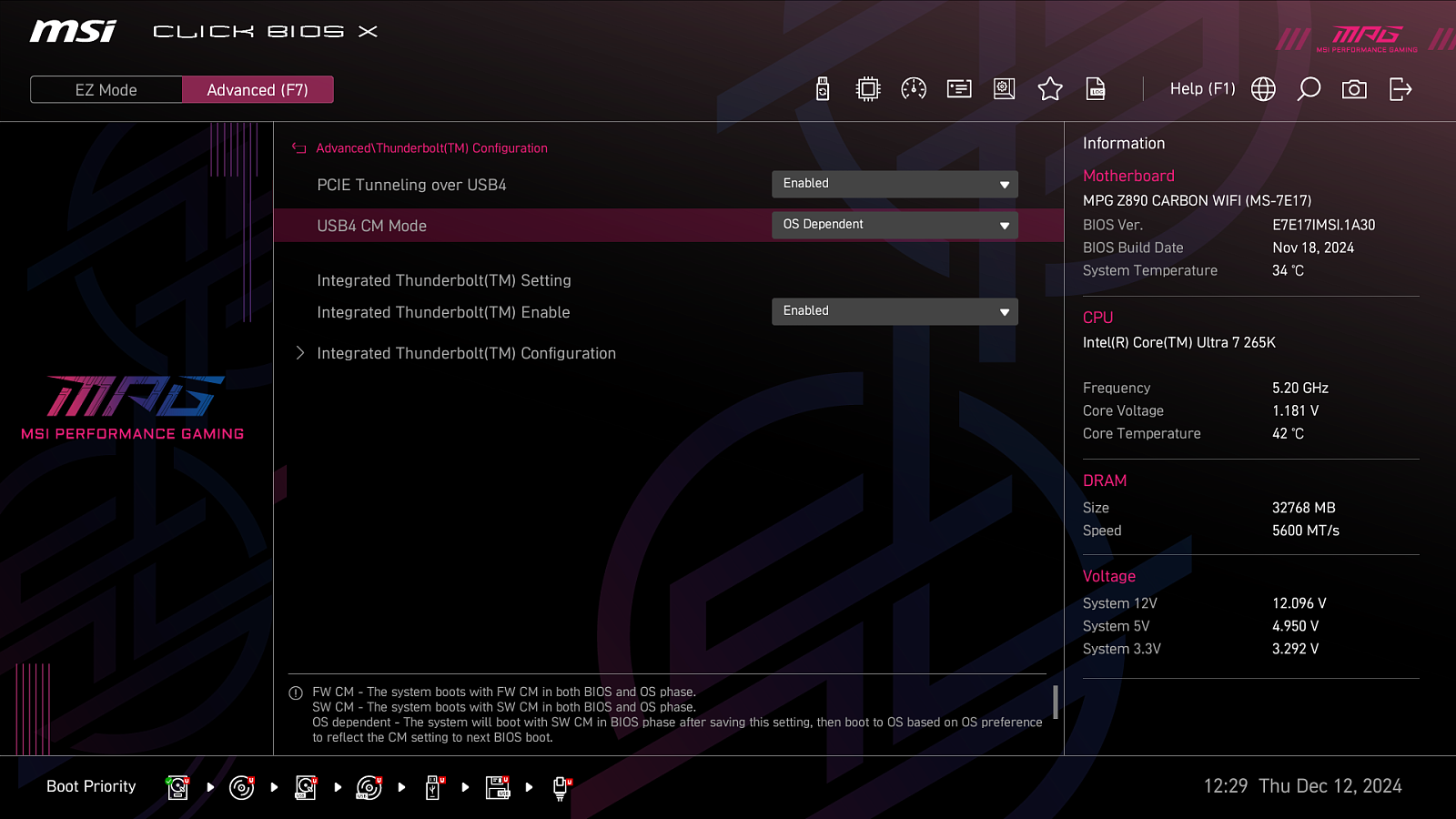Select the USB optical disc boot device
The image size is (1456, 819).
click(x=369, y=787)
